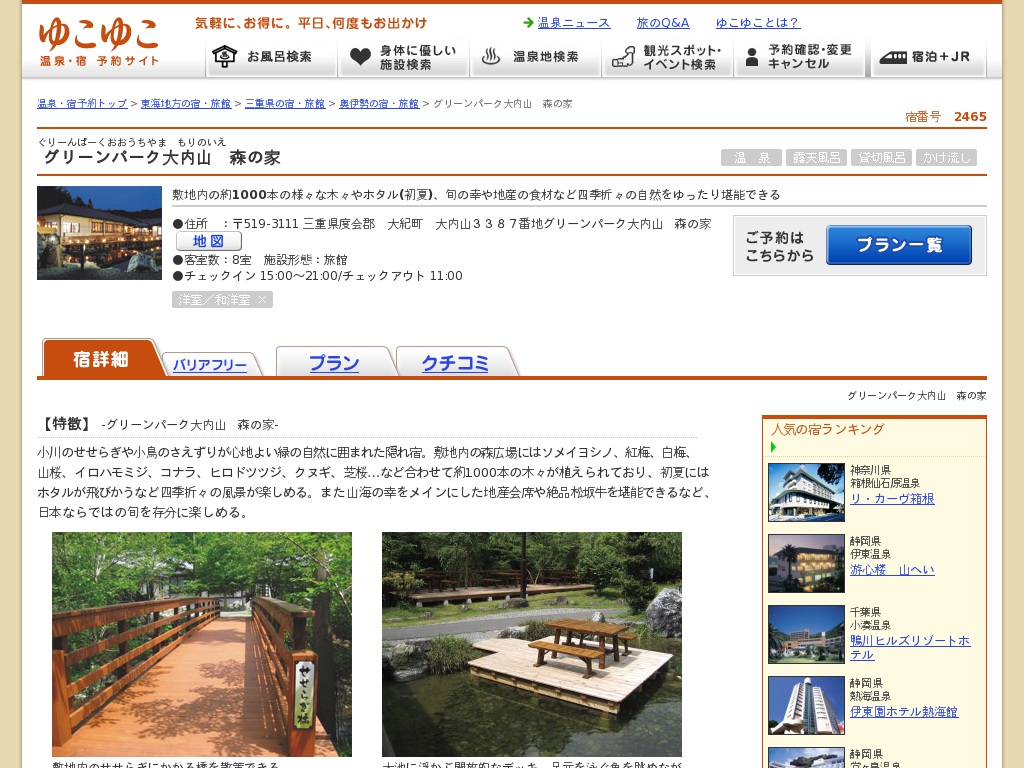Open the リ・カーヴ箱根 ranking link

[892, 499]
